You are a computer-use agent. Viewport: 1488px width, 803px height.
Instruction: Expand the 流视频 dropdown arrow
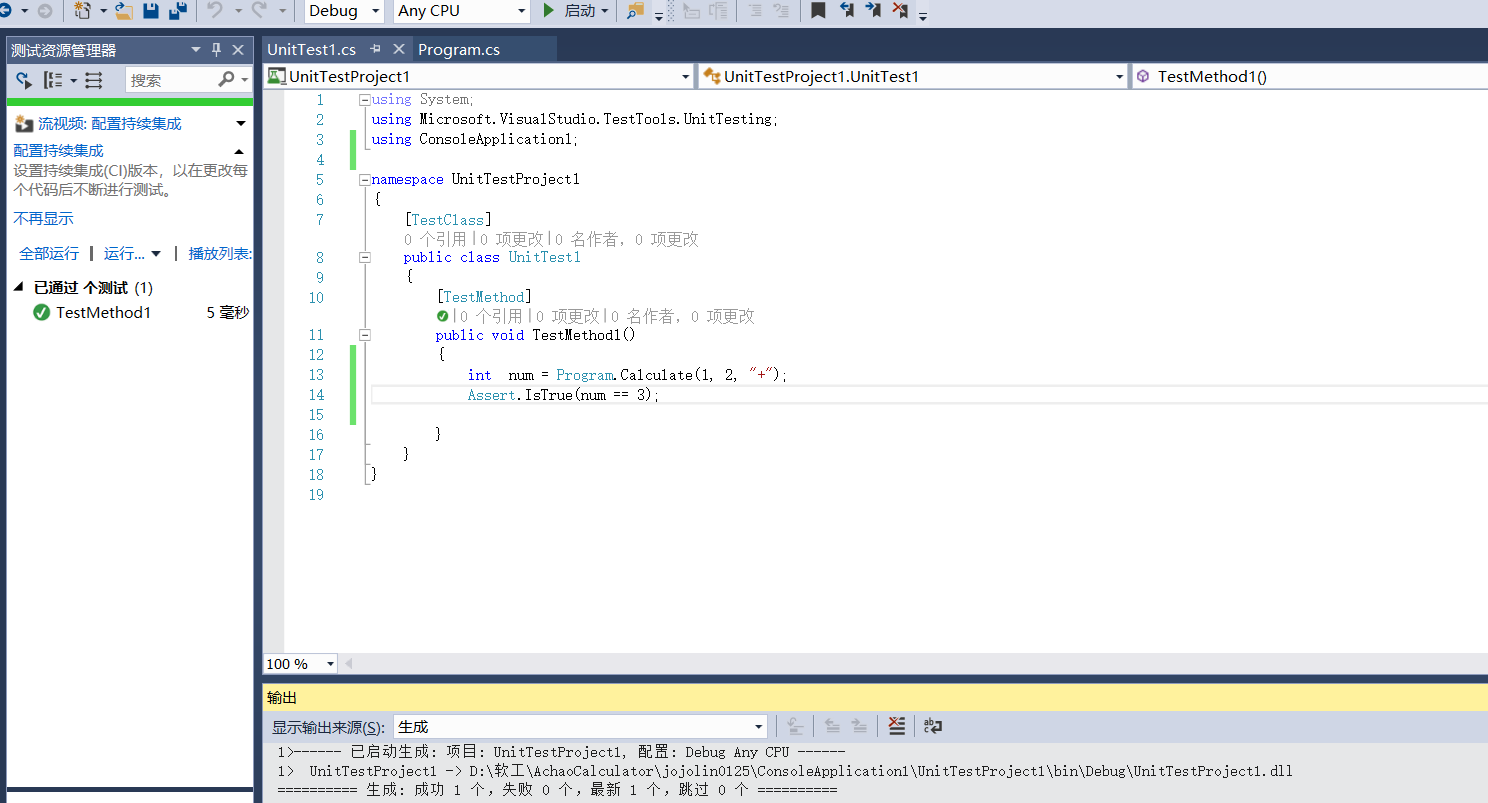click(240, 124)
